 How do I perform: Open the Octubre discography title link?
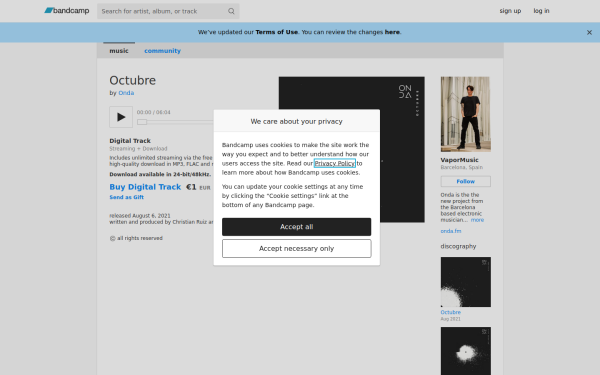pos(450,312)
